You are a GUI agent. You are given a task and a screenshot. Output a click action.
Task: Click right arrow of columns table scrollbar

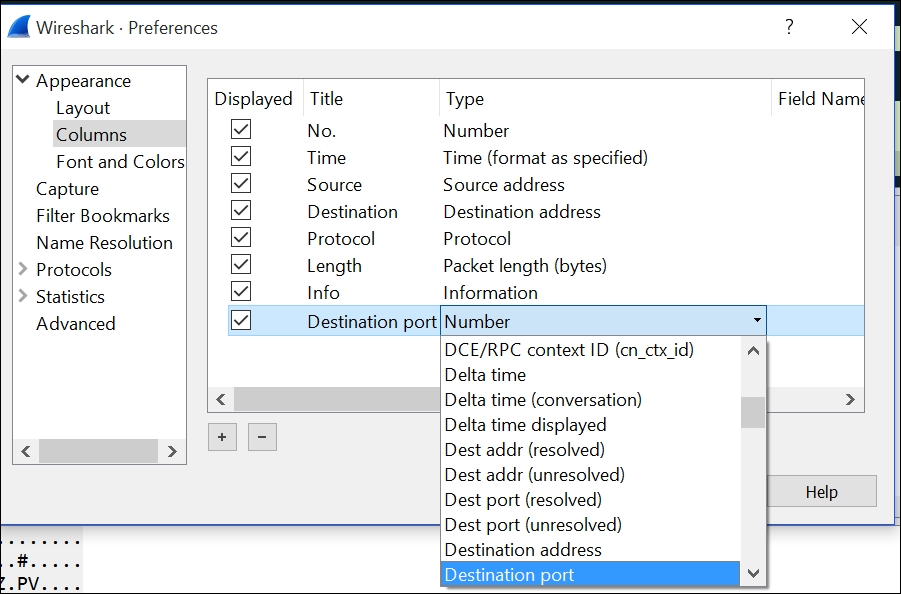pyautogui.click(x=850, y=399)
